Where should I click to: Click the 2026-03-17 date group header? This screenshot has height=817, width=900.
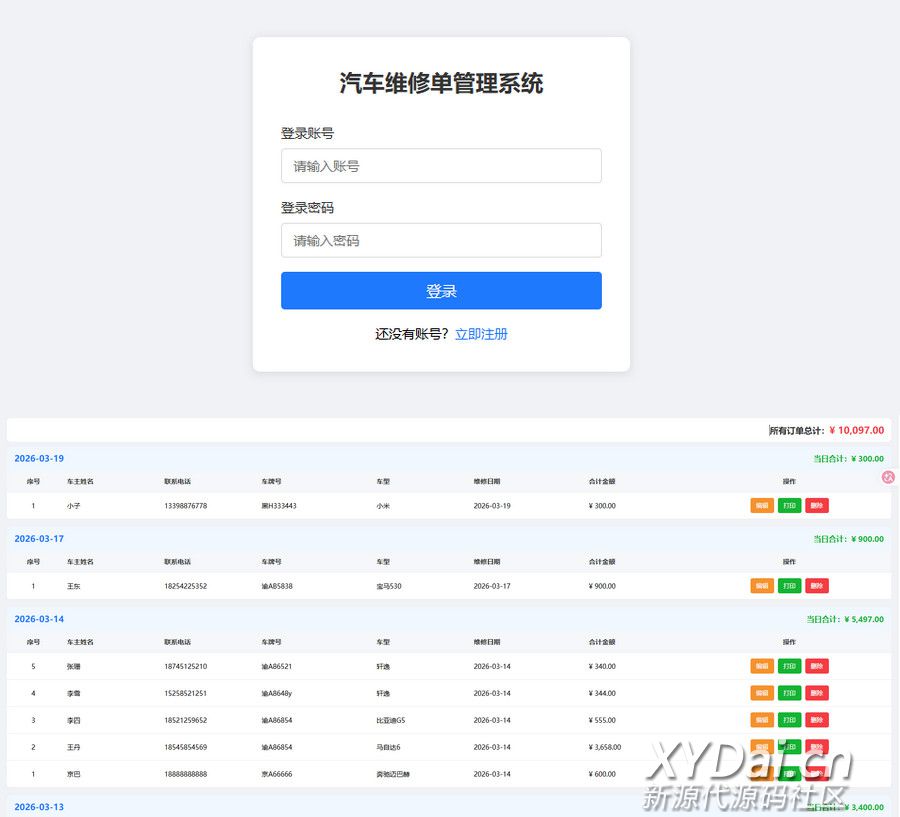click(39, 539)
